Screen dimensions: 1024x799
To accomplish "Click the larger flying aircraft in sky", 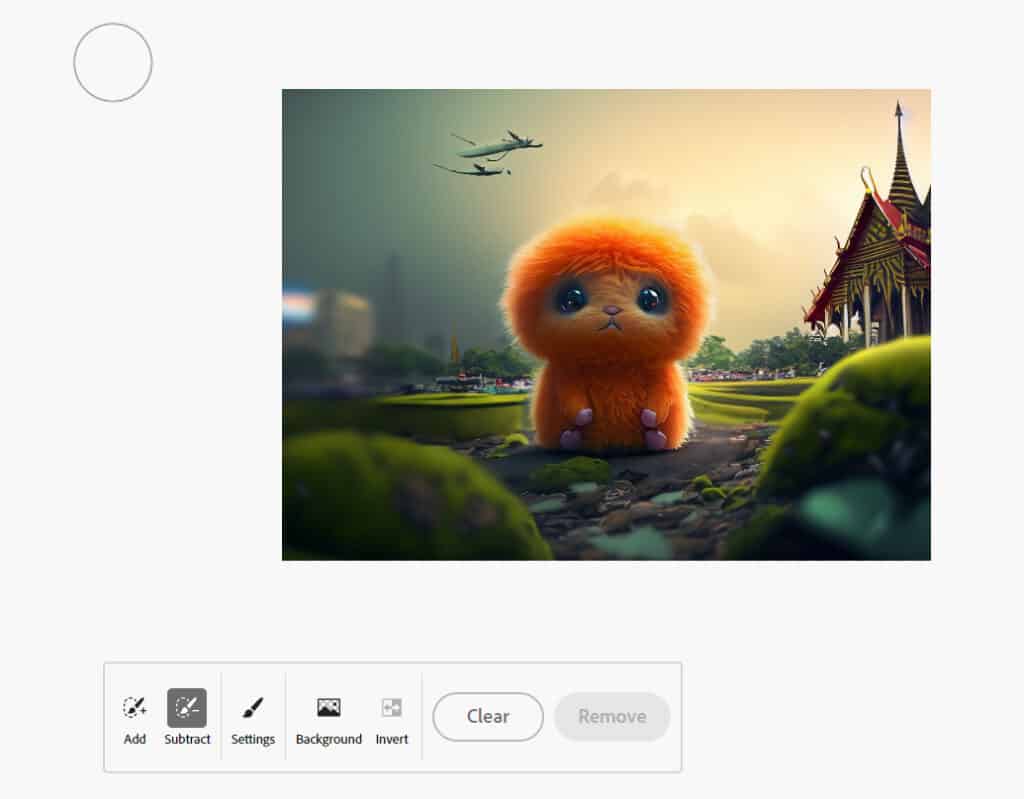I will click(500, 146).
